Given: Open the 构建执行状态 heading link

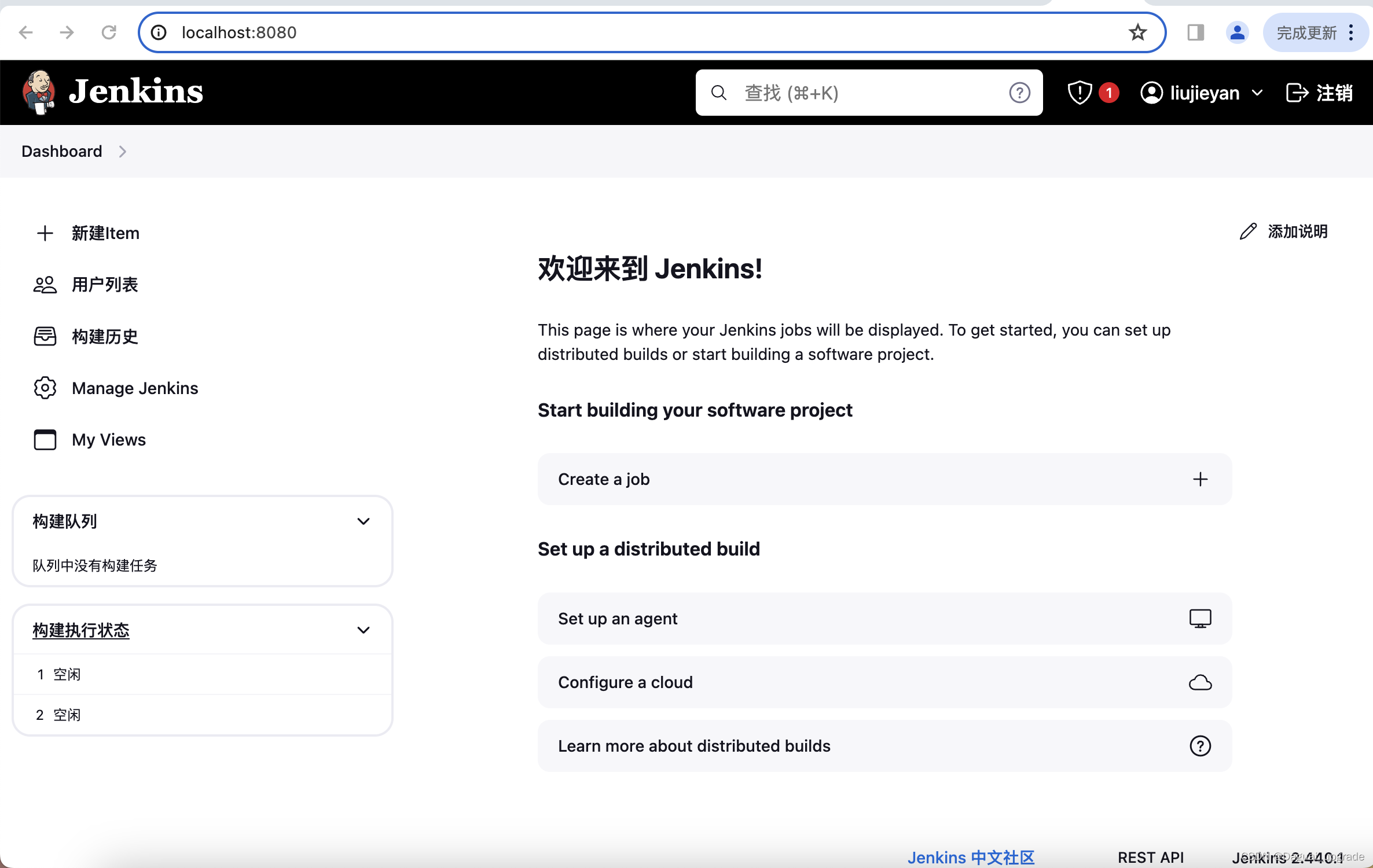Looking at the screenshot, I should pos(81,630).
